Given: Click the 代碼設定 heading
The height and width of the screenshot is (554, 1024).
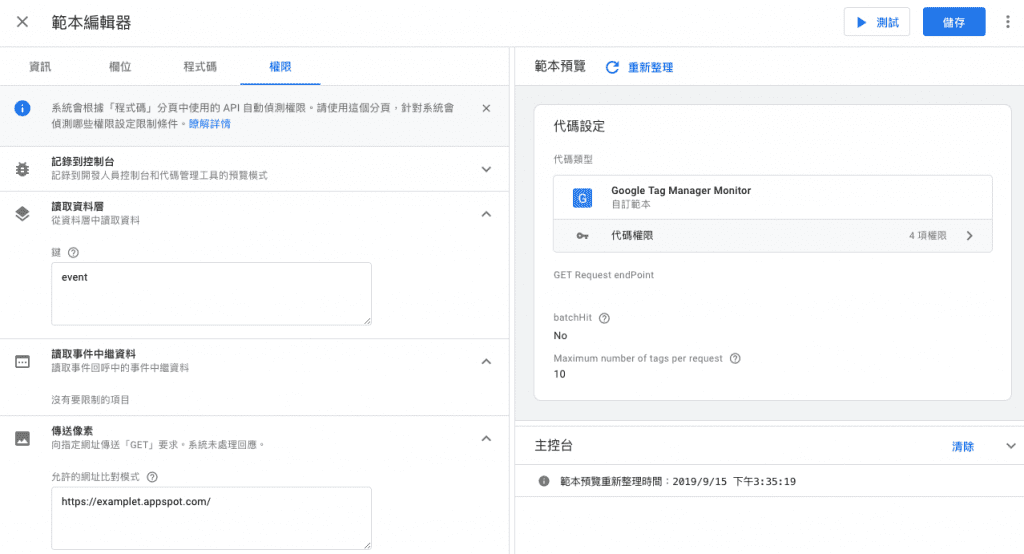Looking at the screenshot, I should 579,127.
